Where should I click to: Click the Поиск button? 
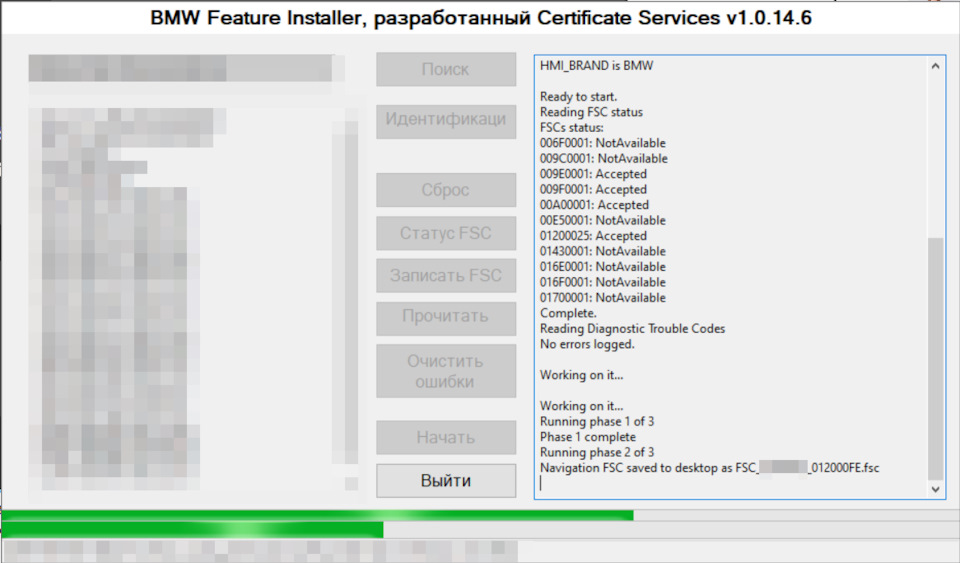tap(446, 69)
